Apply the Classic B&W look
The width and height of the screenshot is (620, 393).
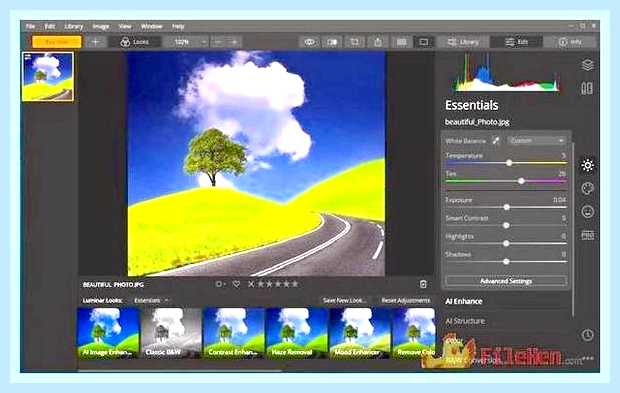point(171,333)
